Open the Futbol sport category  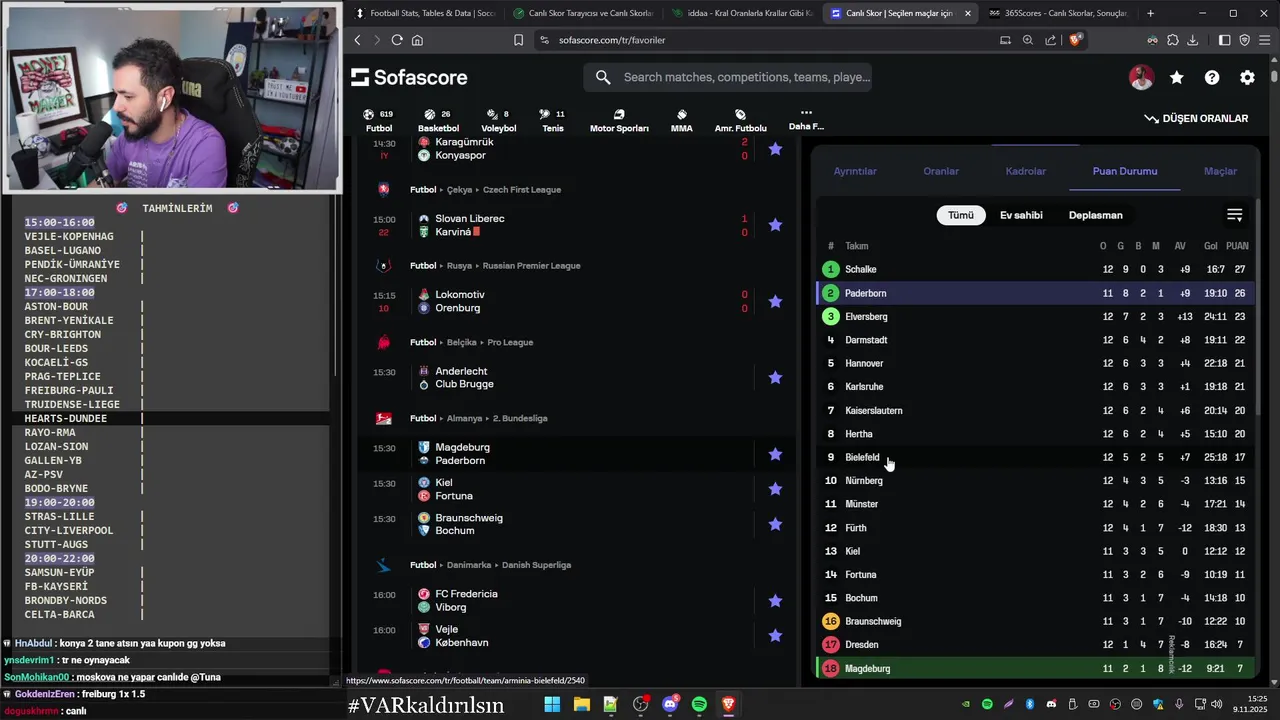tap(379, 120)
